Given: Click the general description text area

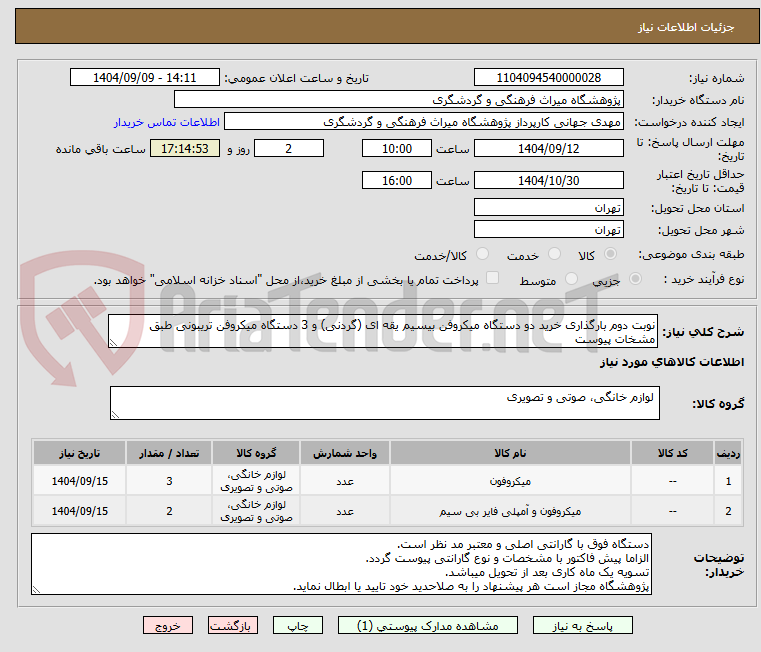Looking at the screenshot, I should click(383, 331).
